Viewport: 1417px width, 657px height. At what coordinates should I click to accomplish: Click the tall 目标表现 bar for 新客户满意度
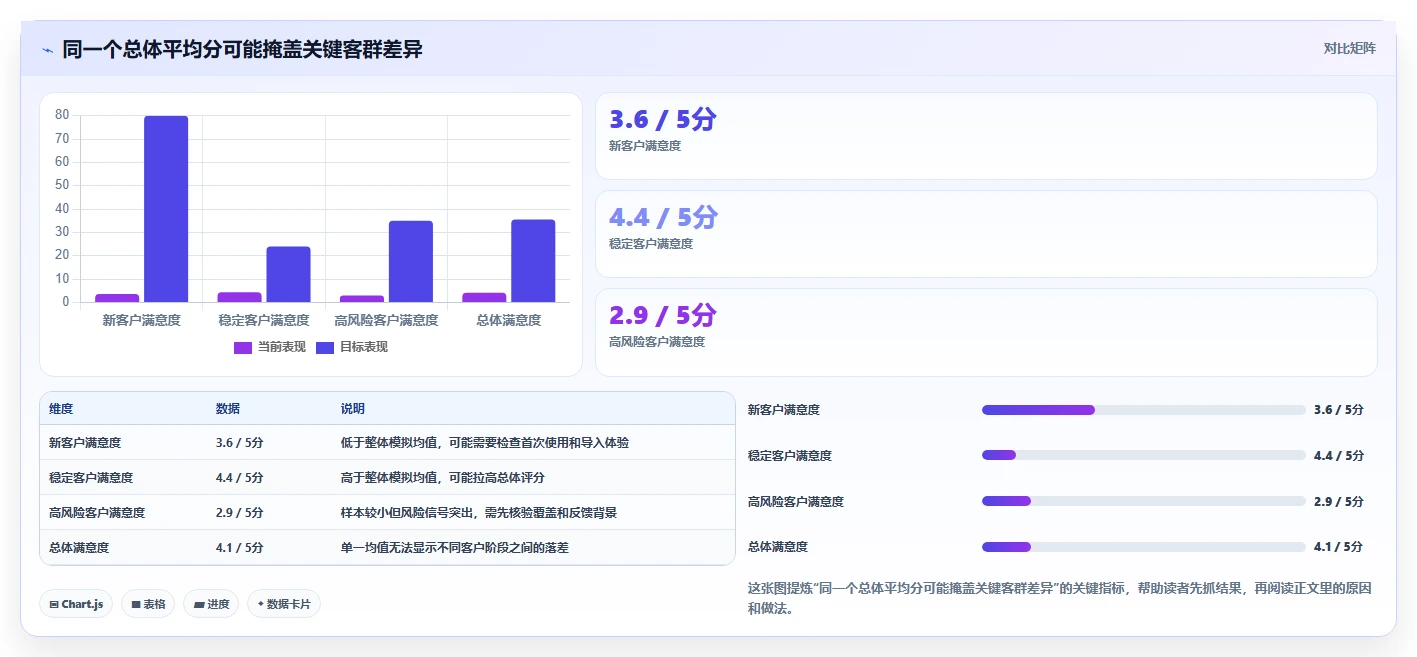(166, 209)
